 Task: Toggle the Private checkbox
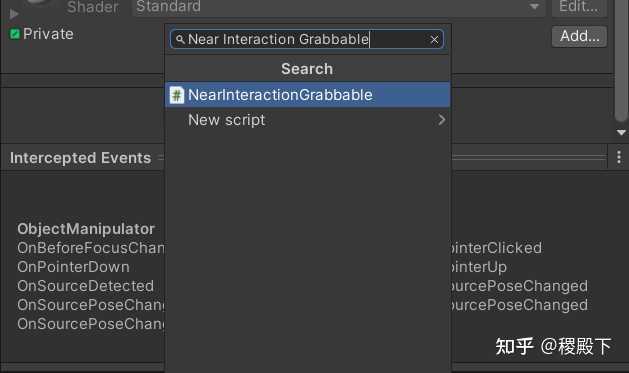(x=15, y=34)
